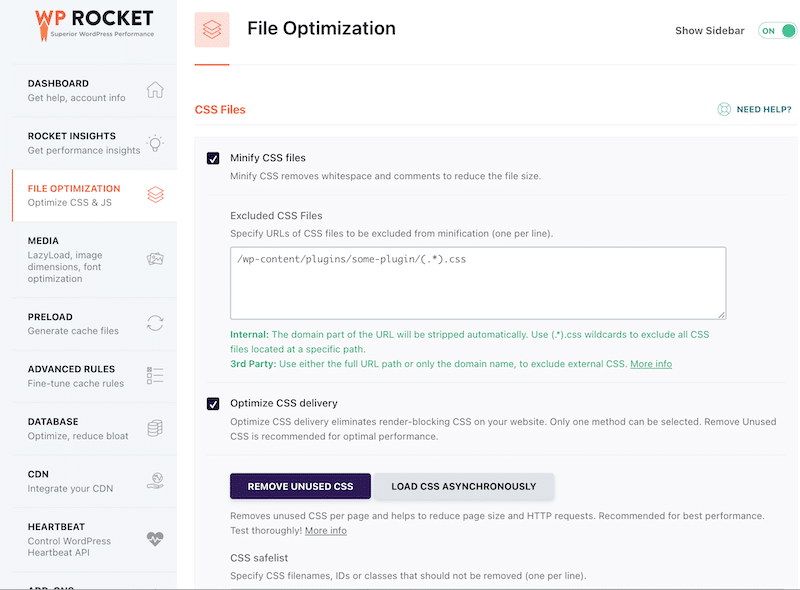The width and height of the screenshot is (800, 590).
Task: Uncheck Minify CSS files
Action: (x=213, y=157)
